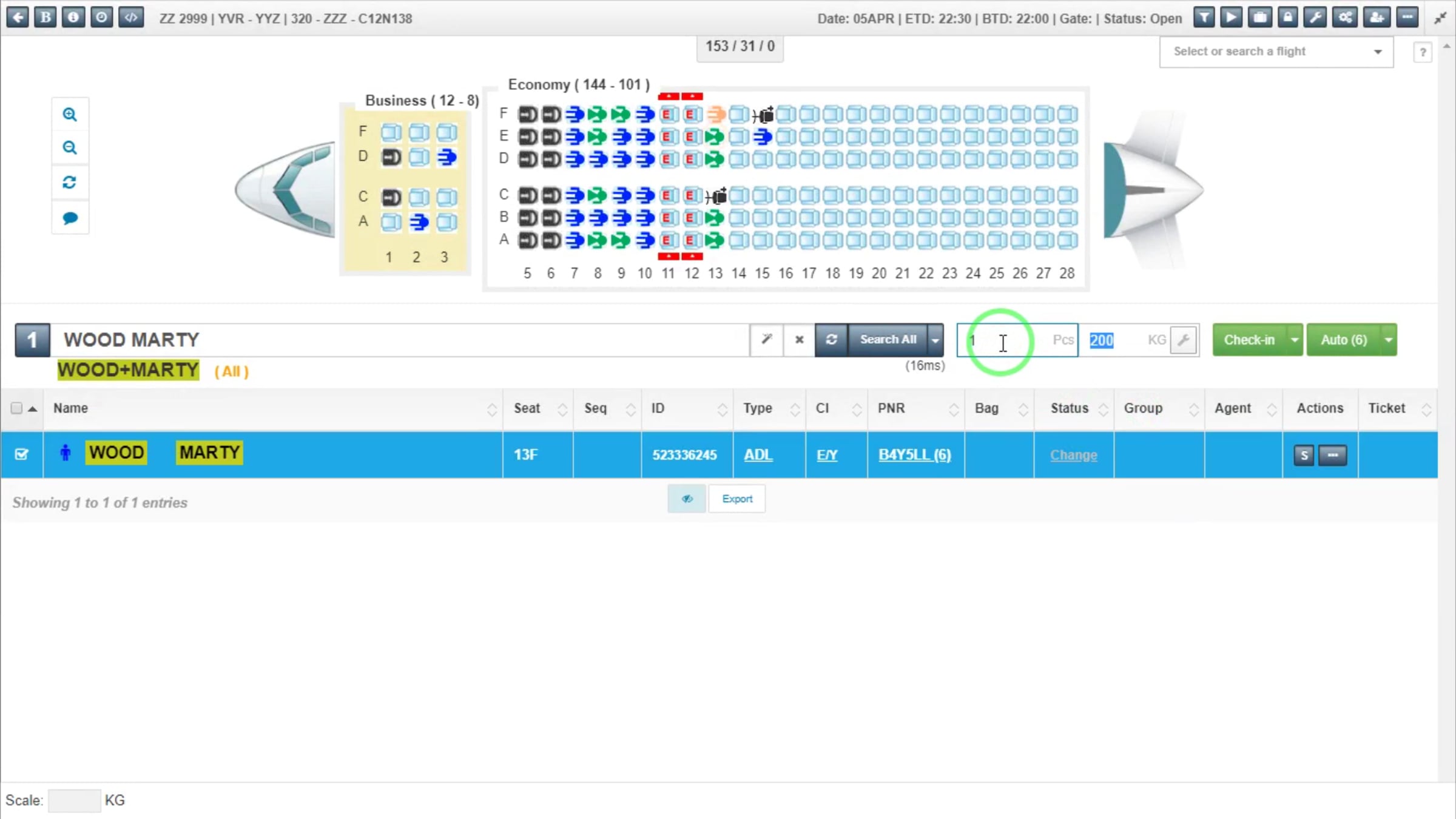Open the seat map comment bubble icon
This screenshot has height=819, width=1456.
click(70, 217)
